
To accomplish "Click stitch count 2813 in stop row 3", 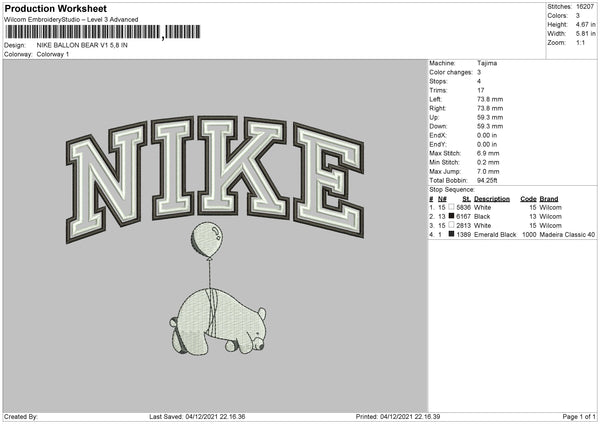I will 463,225.
